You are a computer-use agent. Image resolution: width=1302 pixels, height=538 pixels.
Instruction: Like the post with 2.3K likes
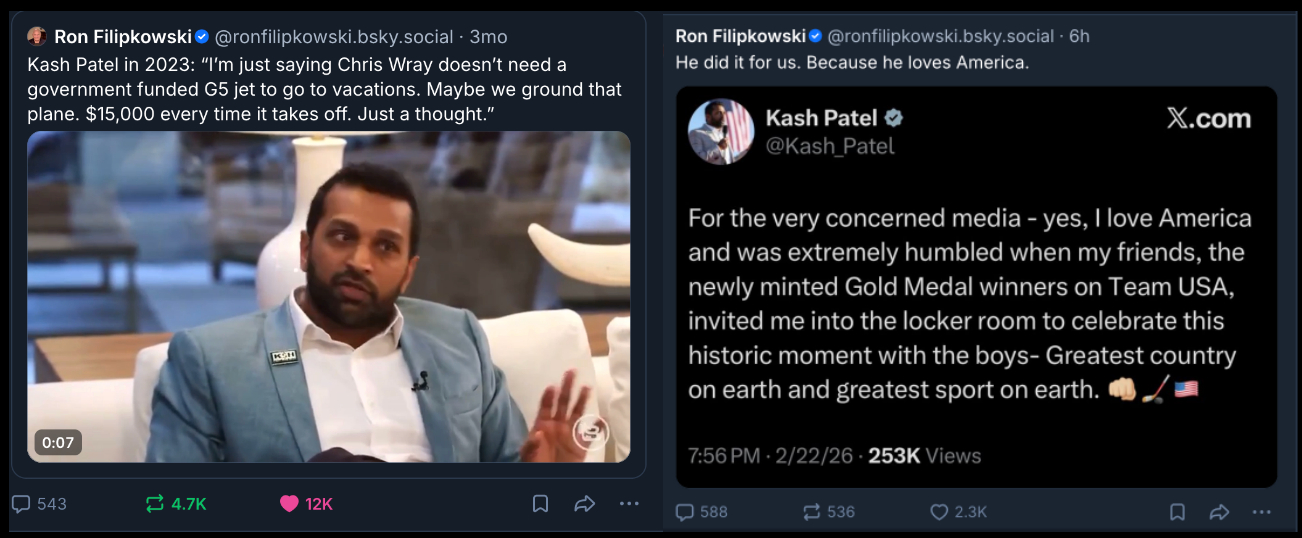click(x=939, y=512)
